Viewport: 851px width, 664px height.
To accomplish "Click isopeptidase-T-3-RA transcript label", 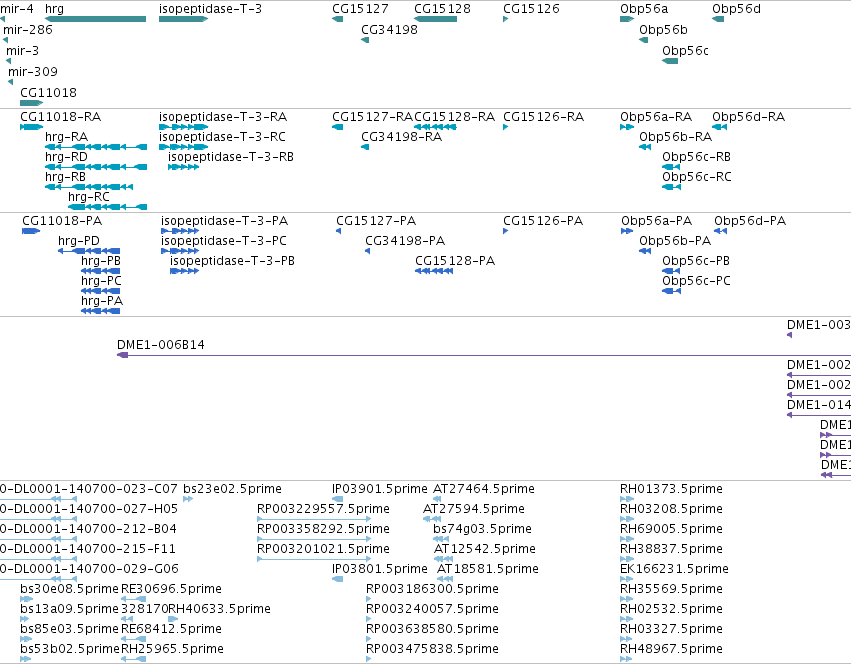I will (223, 117).
